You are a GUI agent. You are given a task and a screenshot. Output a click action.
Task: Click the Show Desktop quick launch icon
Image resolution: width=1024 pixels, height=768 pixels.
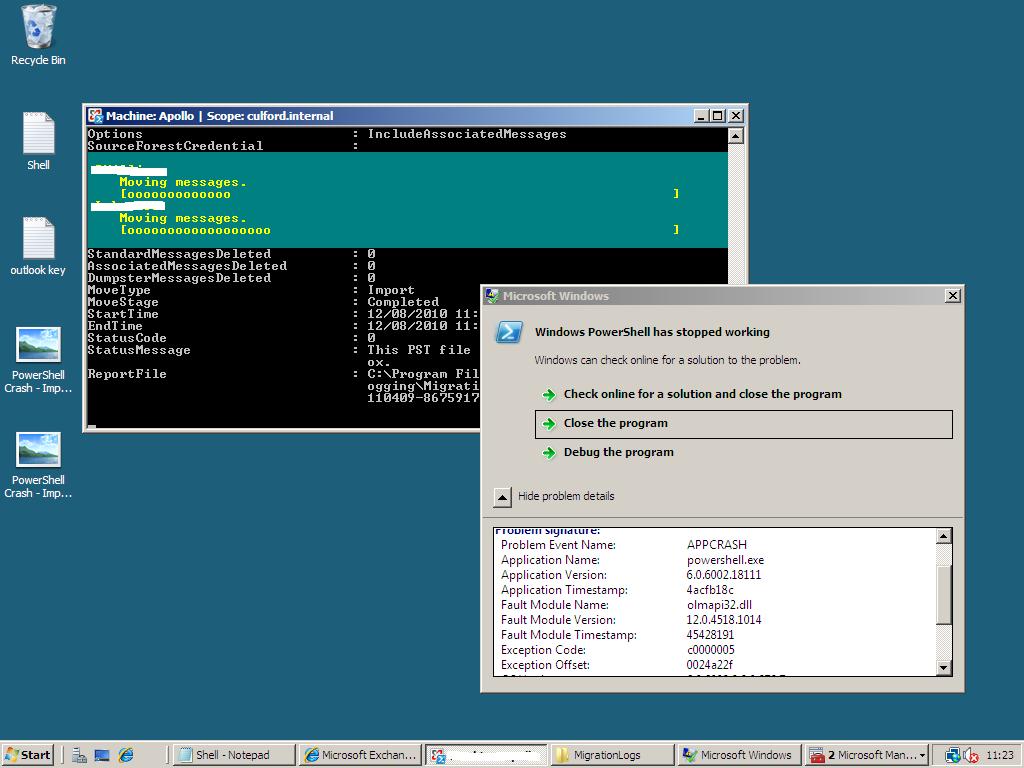pos(101,755)
